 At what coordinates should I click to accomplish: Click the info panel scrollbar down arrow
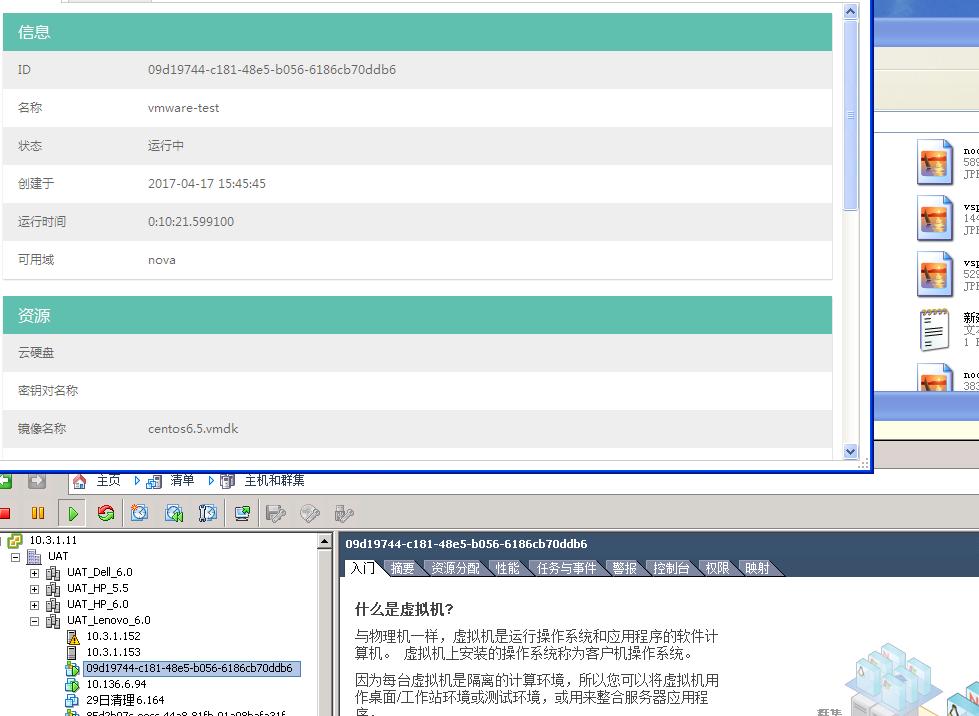tap(851, 451)
